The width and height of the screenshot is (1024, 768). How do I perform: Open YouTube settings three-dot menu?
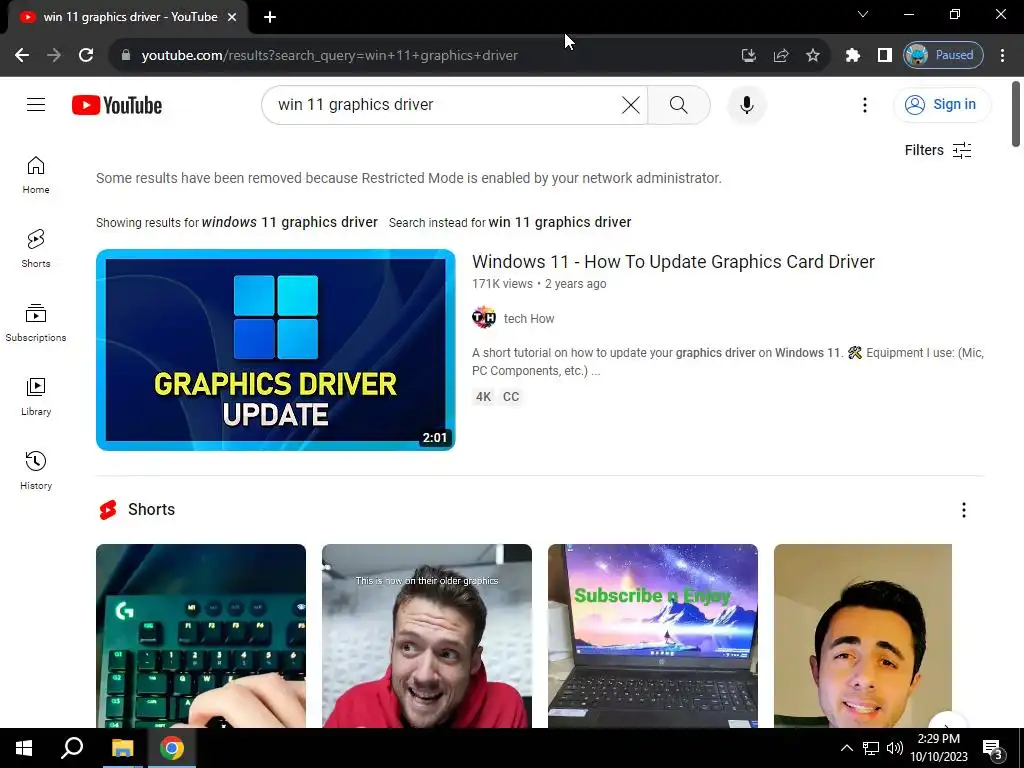click(865, 105)
